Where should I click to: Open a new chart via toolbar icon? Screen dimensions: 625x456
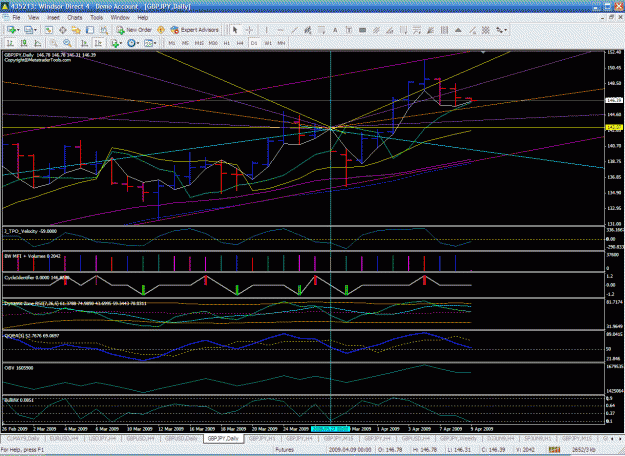point(11,30)
